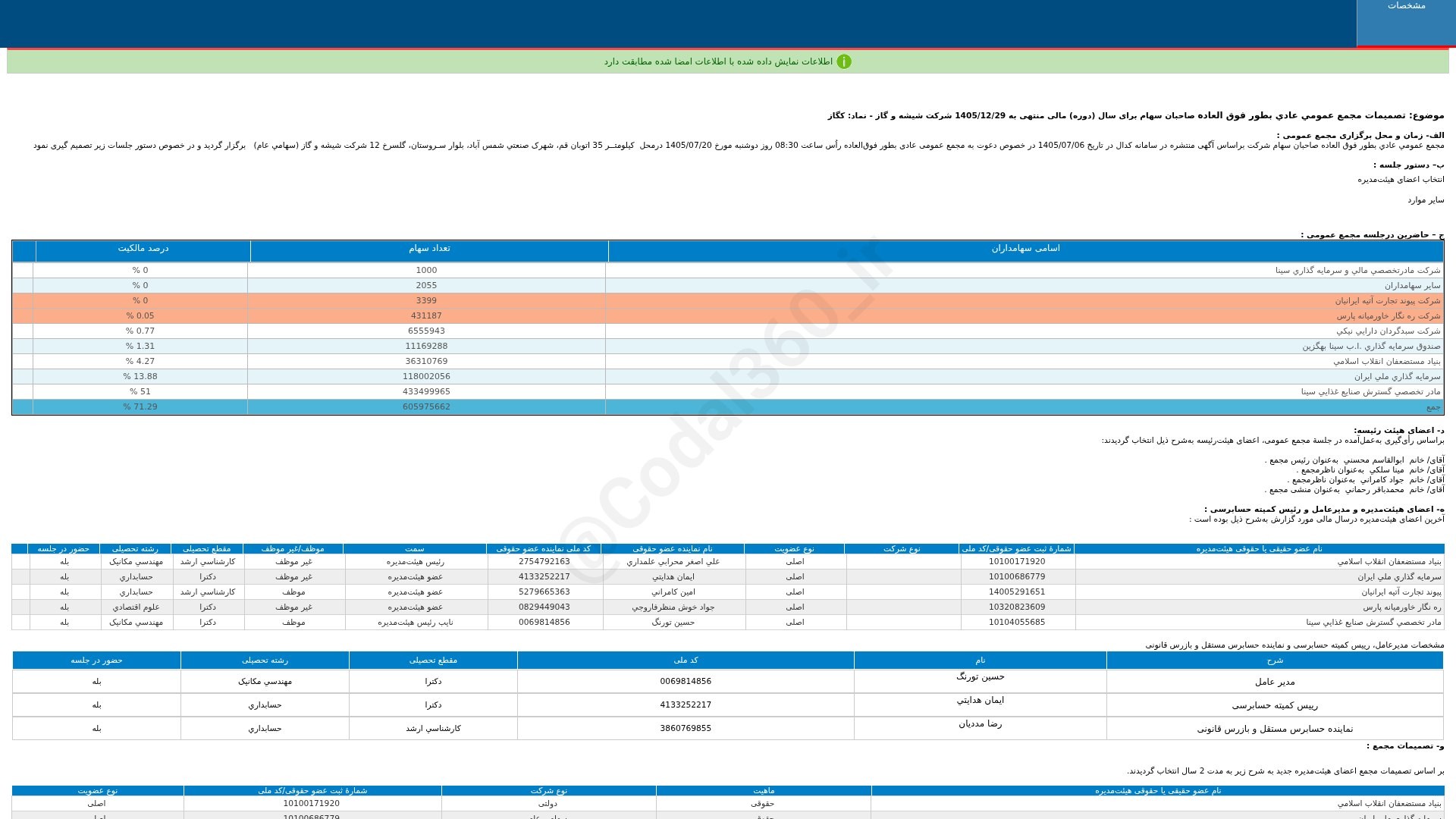The height and width of the screenshot is (819, 1456).
Task: Click national code 4133252217 in the current board table
Action: coord(544,577)
